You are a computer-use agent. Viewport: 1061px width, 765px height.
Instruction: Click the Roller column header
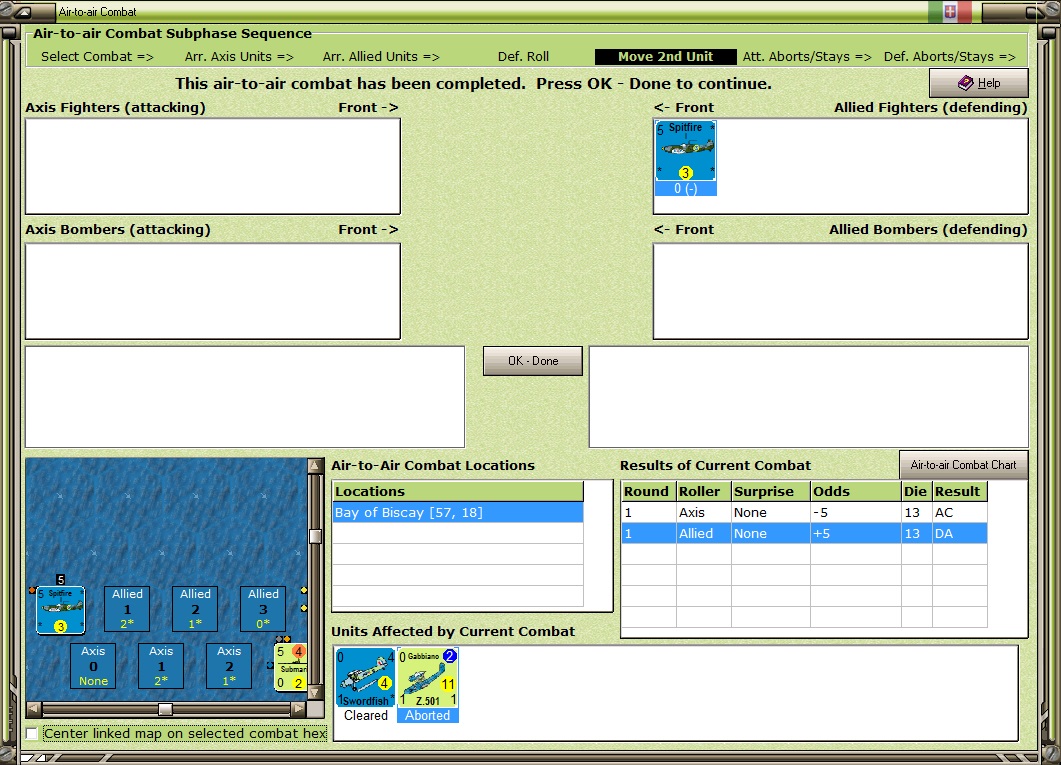[x=704, y=491]
